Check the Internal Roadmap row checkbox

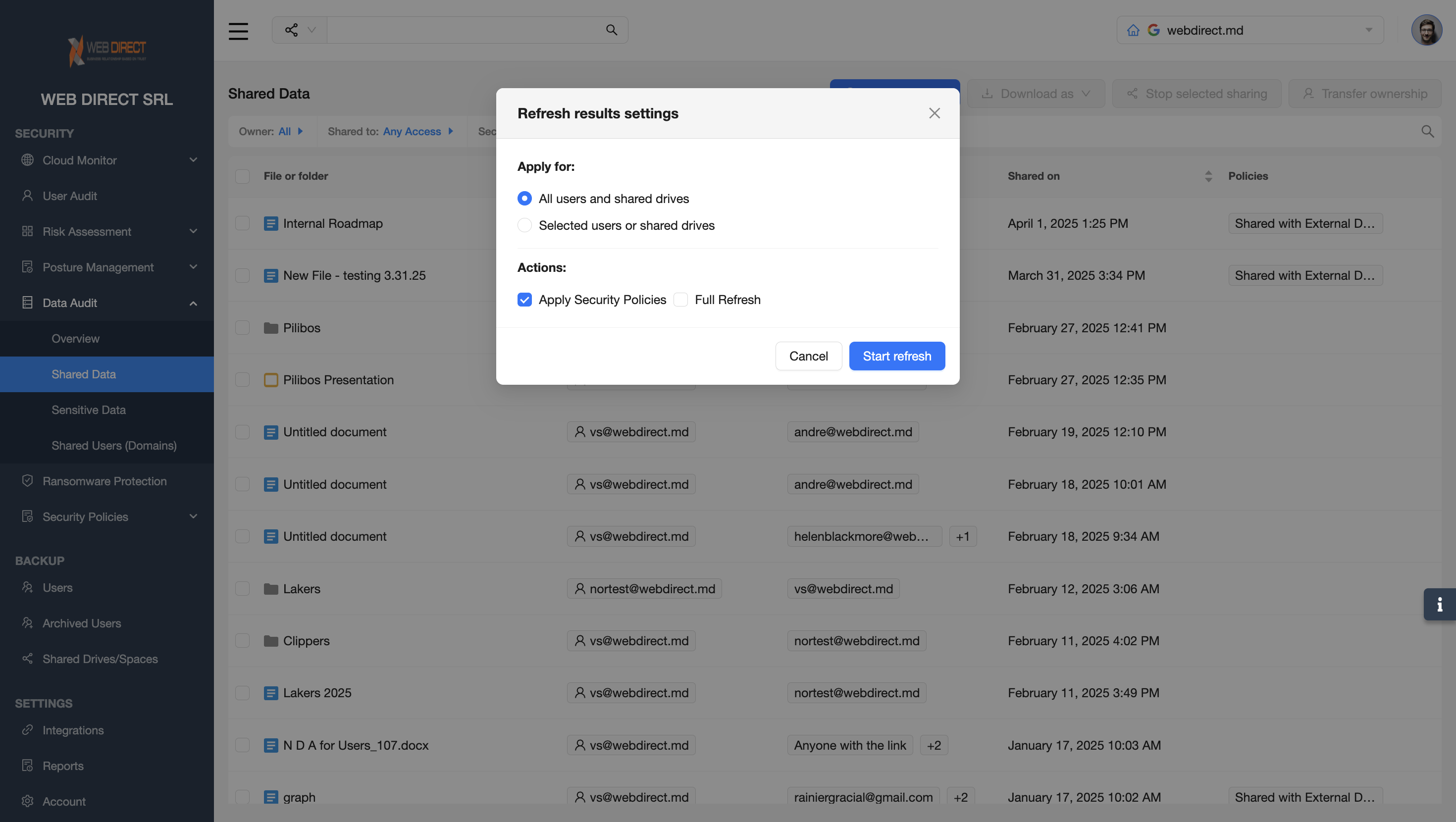pos(242,223)
